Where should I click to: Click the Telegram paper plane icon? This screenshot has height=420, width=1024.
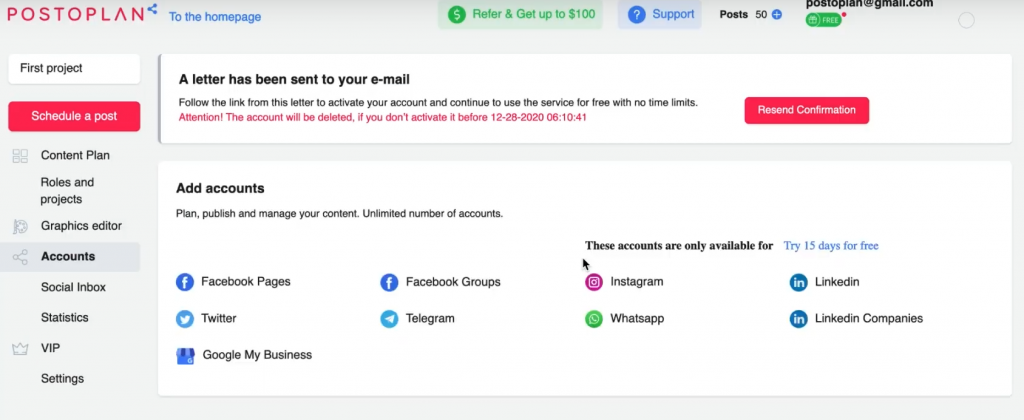[389, 319]
